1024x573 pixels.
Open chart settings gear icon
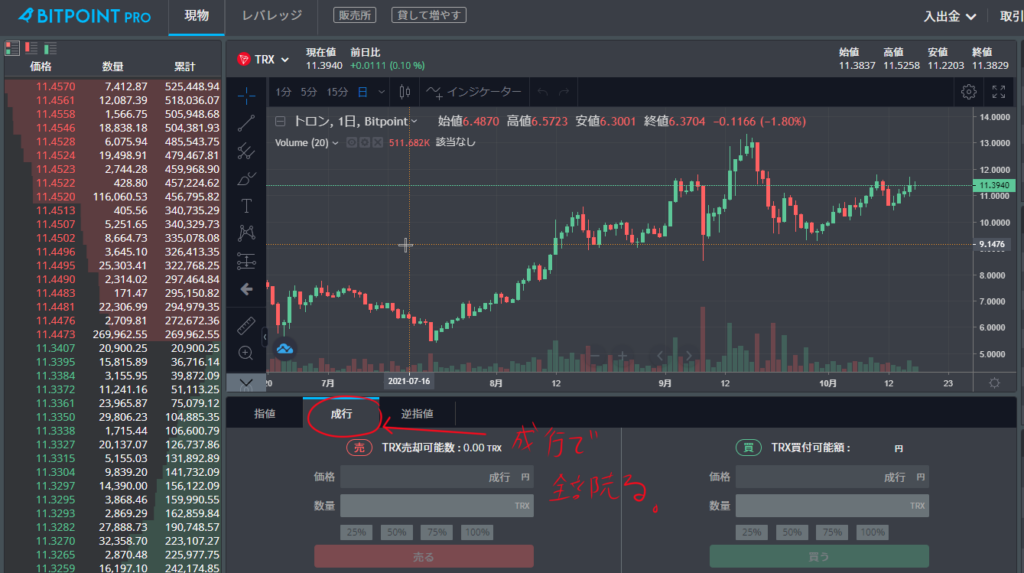point(968,92)
